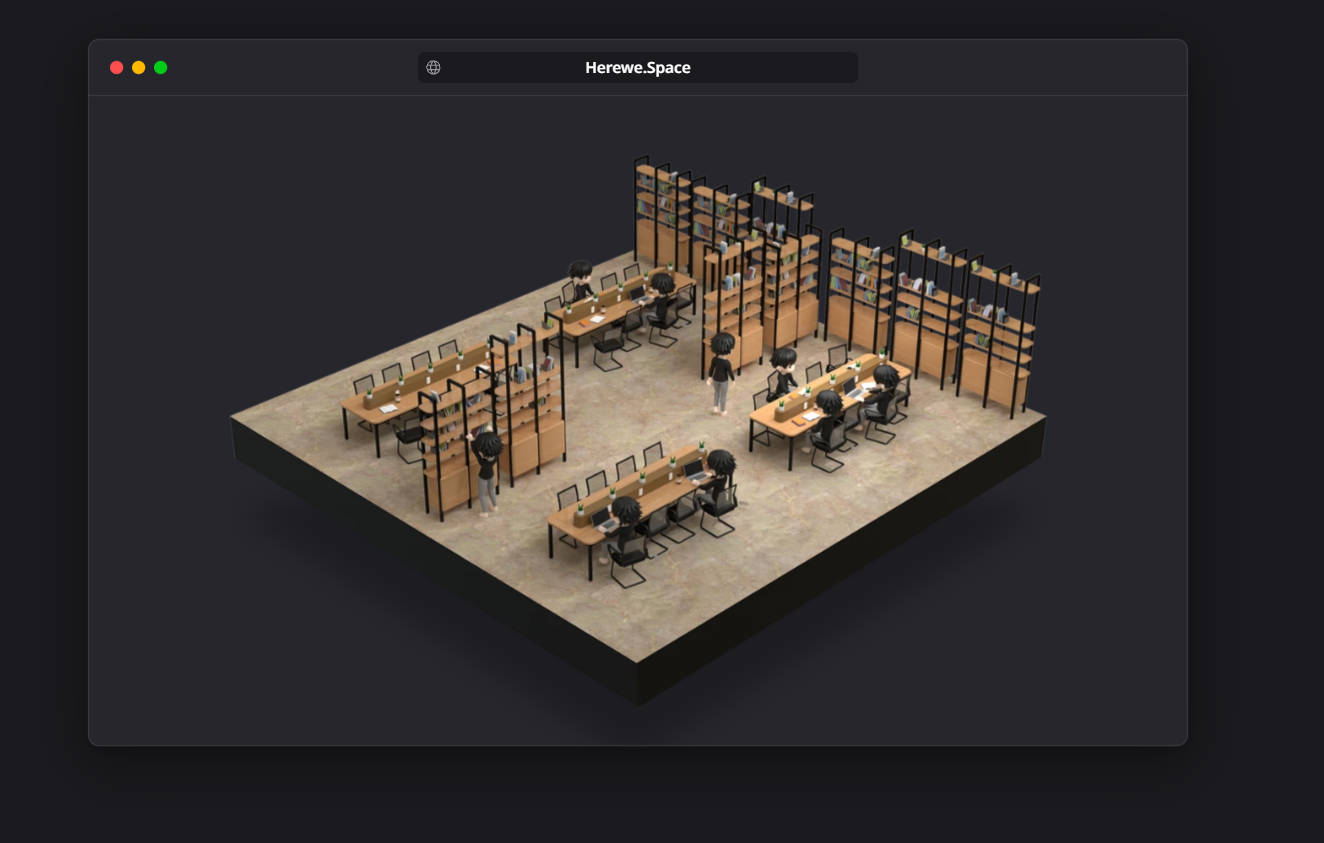Click standing character behind the right desk

(783, 373)
